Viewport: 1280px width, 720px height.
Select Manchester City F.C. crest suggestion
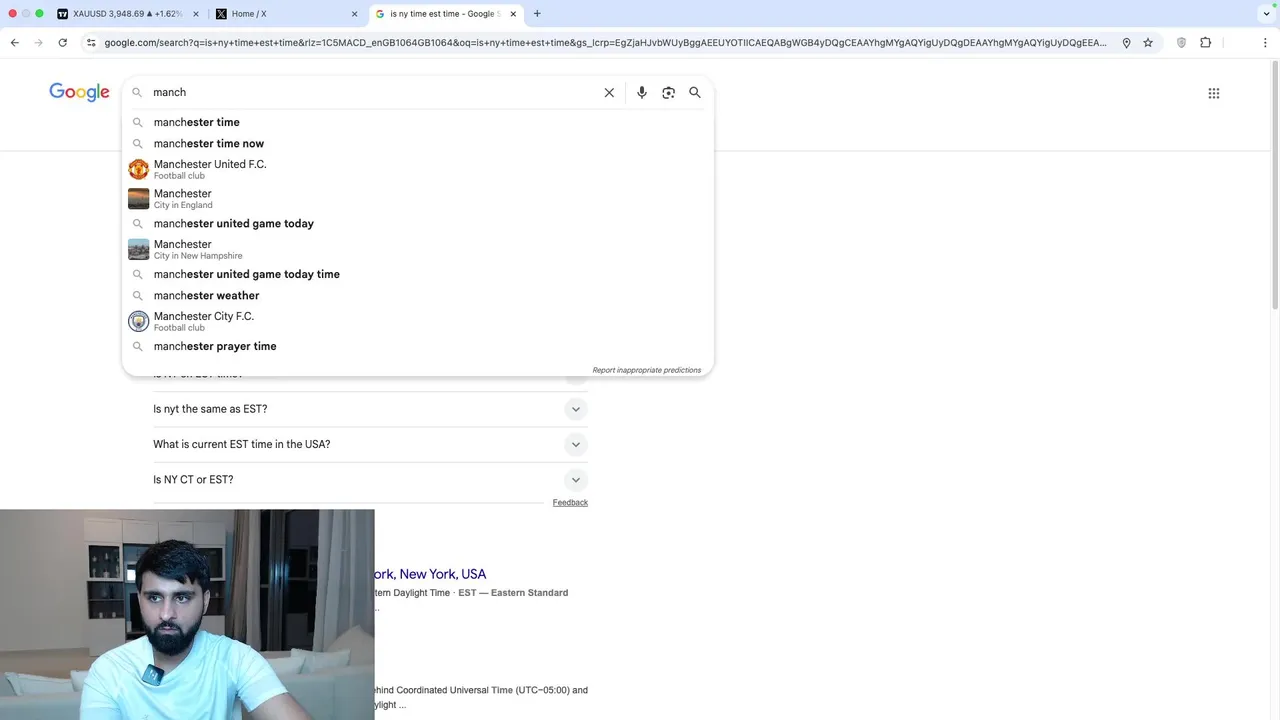click(139, 321)
